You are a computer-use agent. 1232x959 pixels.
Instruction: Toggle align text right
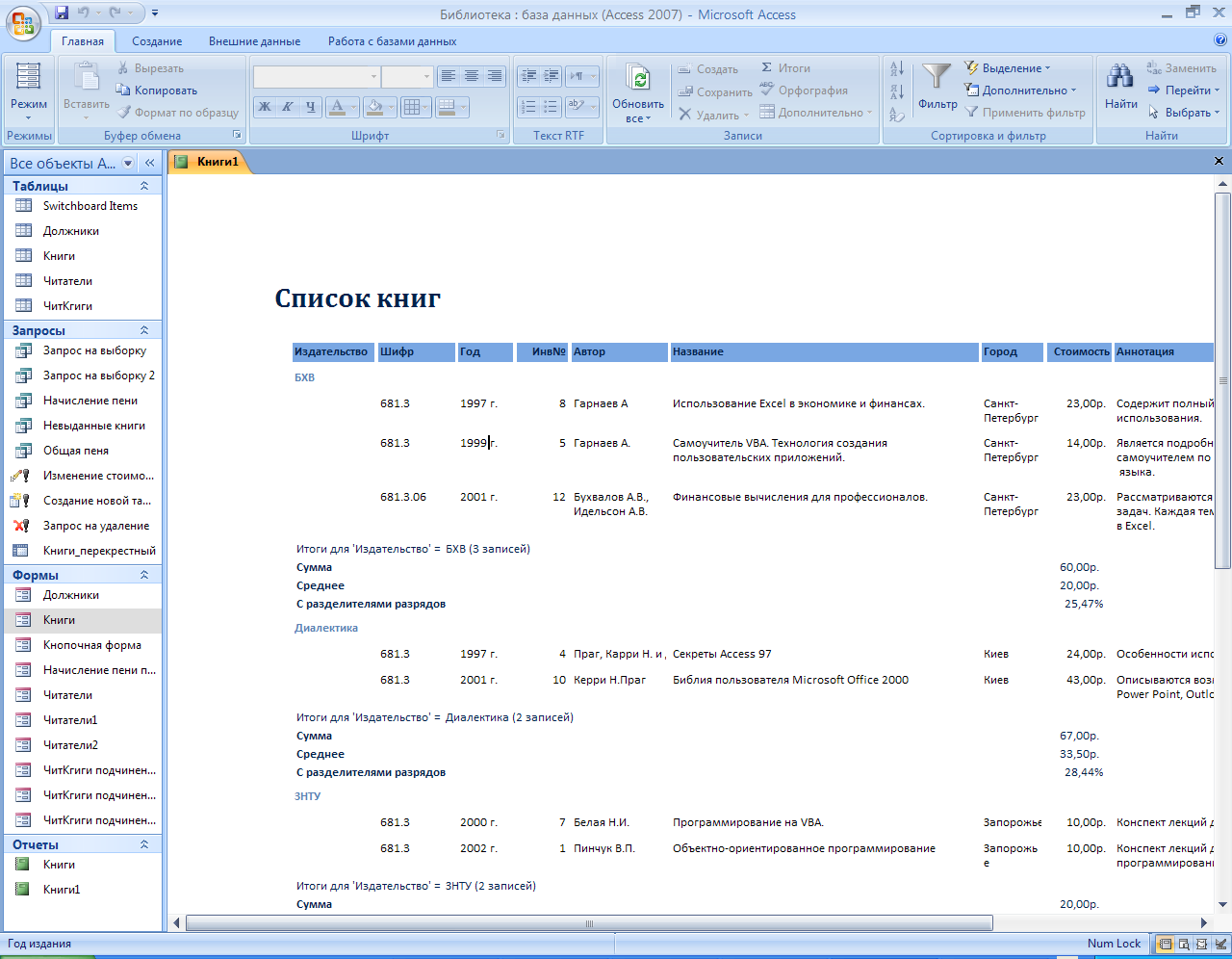click(x=495, y=76)
